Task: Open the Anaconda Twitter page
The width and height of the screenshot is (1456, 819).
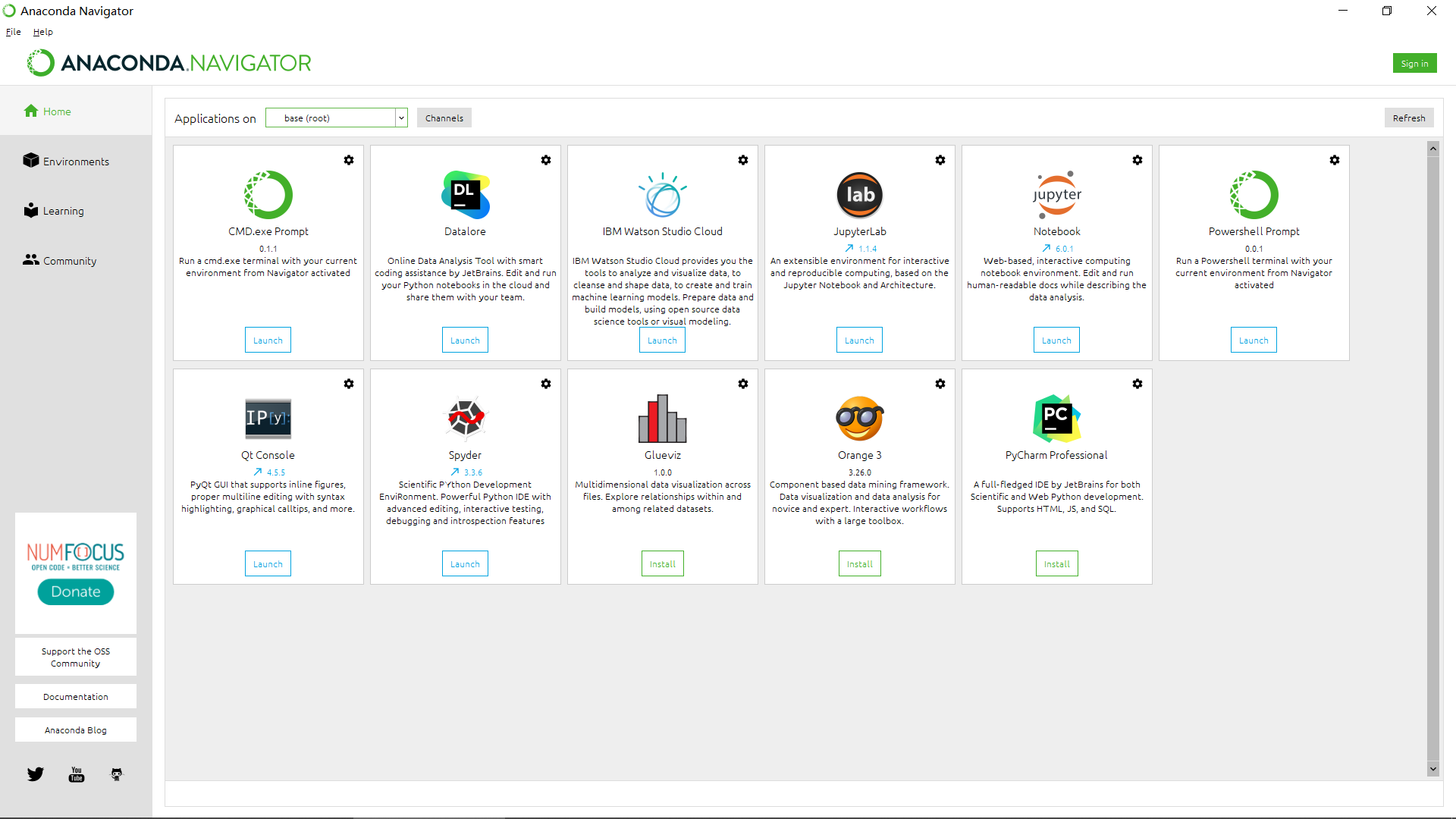Action: [x=36, y=774]
